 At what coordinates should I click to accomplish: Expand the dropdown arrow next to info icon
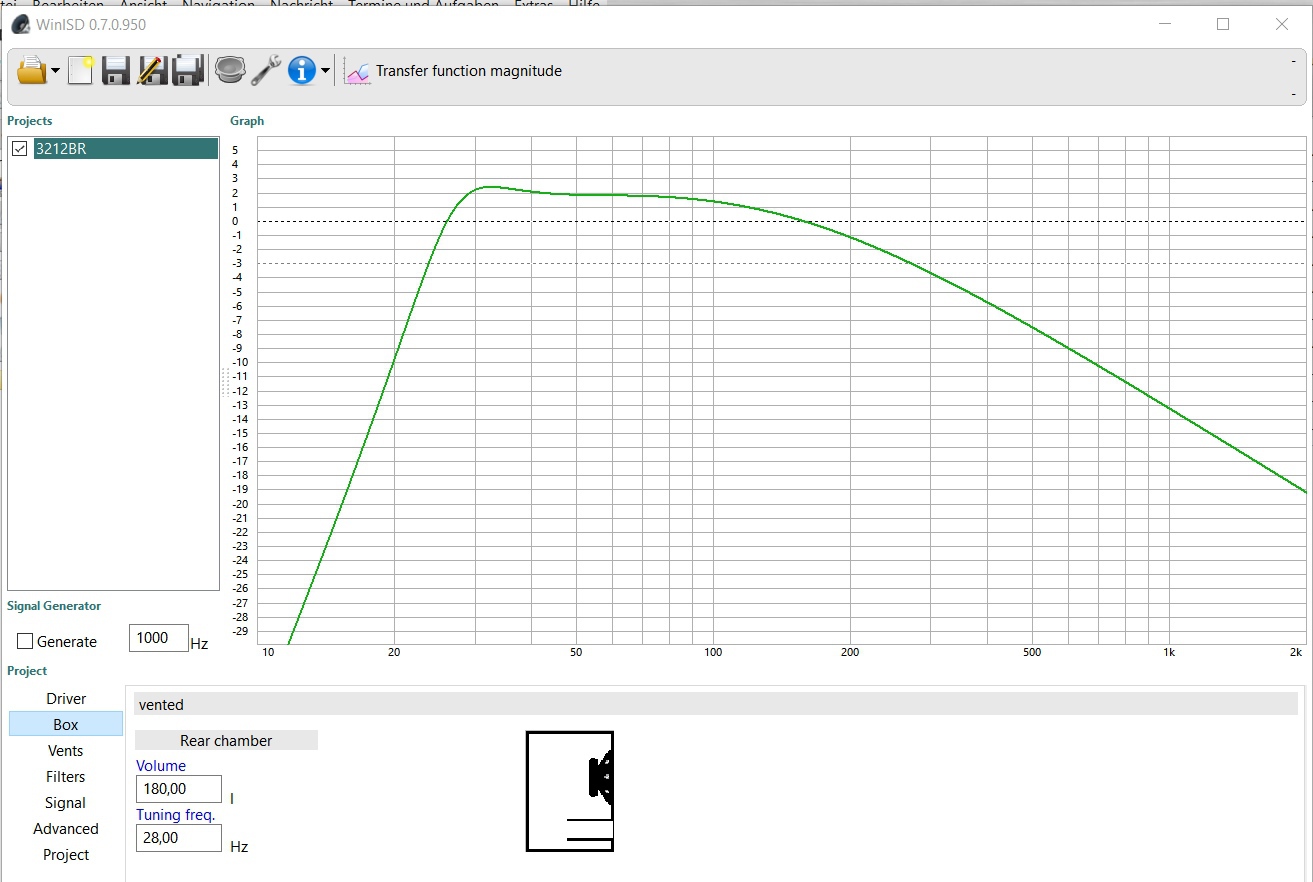[x=326, y=72]
